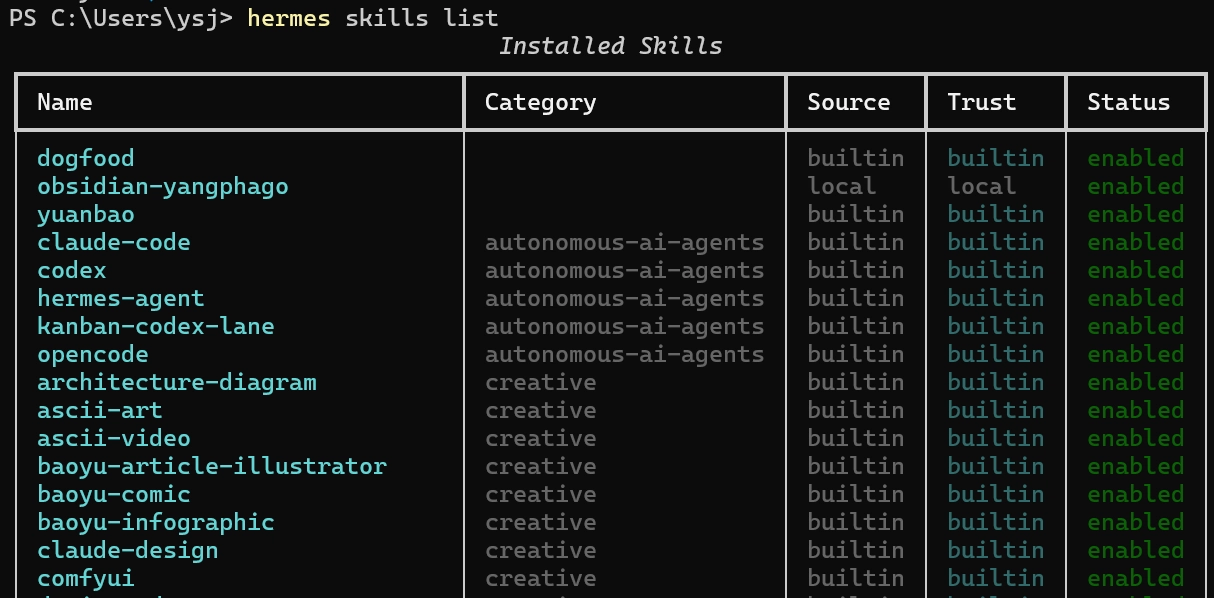Click the 'creative' category in baoyu-infographic row
Image resolution: width=1214 pixels, height=598 pixels.
coord(541,523)
